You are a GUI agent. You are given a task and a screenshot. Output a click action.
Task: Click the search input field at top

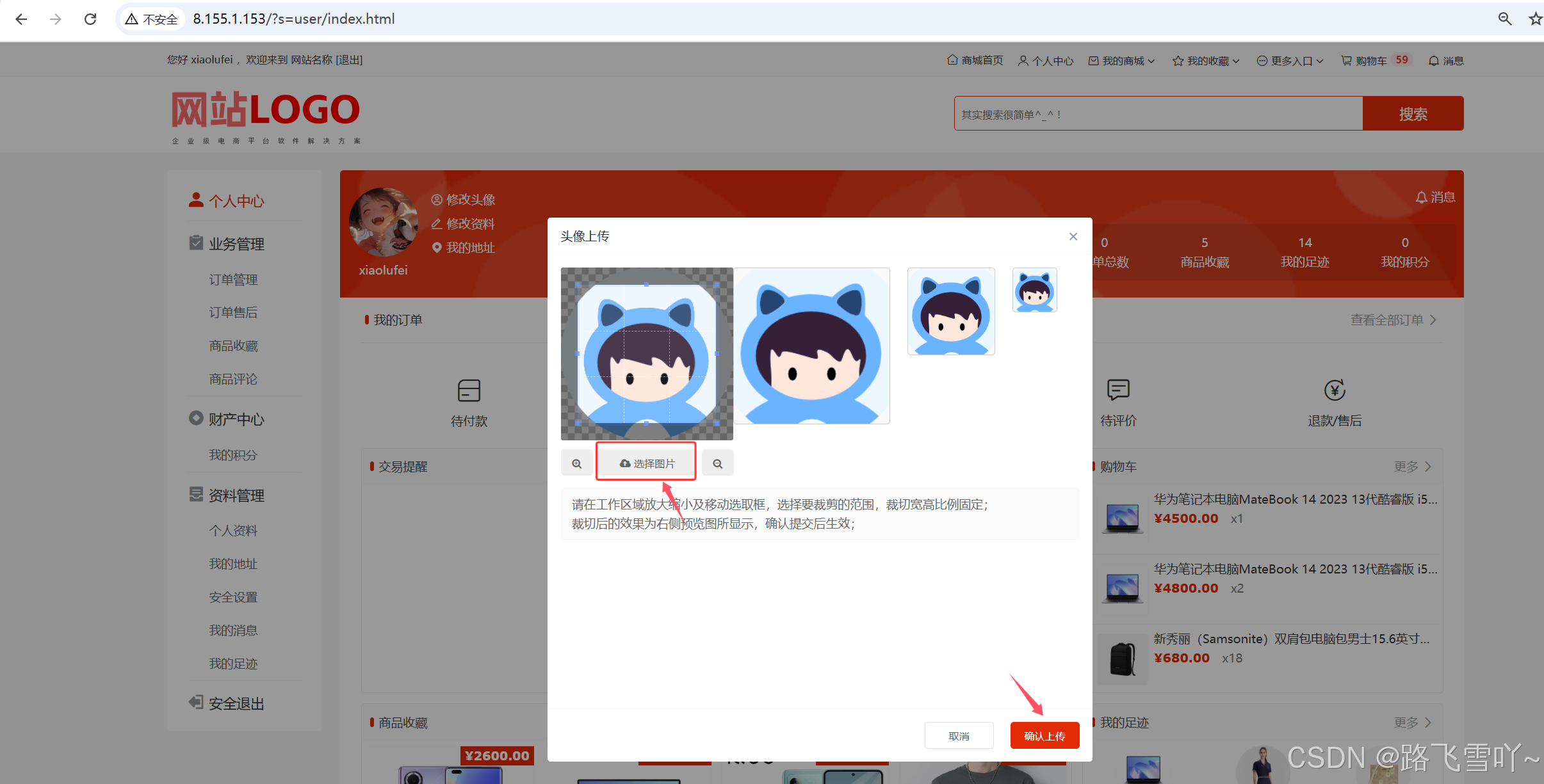1157,114
